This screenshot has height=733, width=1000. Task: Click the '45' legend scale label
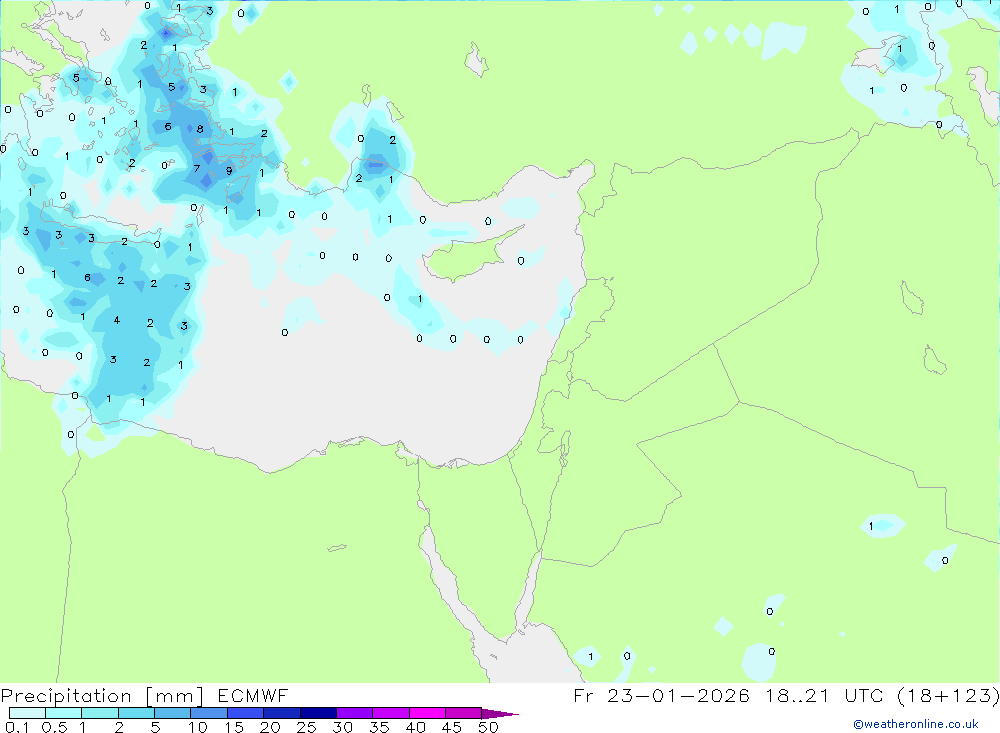pos(452,727)
